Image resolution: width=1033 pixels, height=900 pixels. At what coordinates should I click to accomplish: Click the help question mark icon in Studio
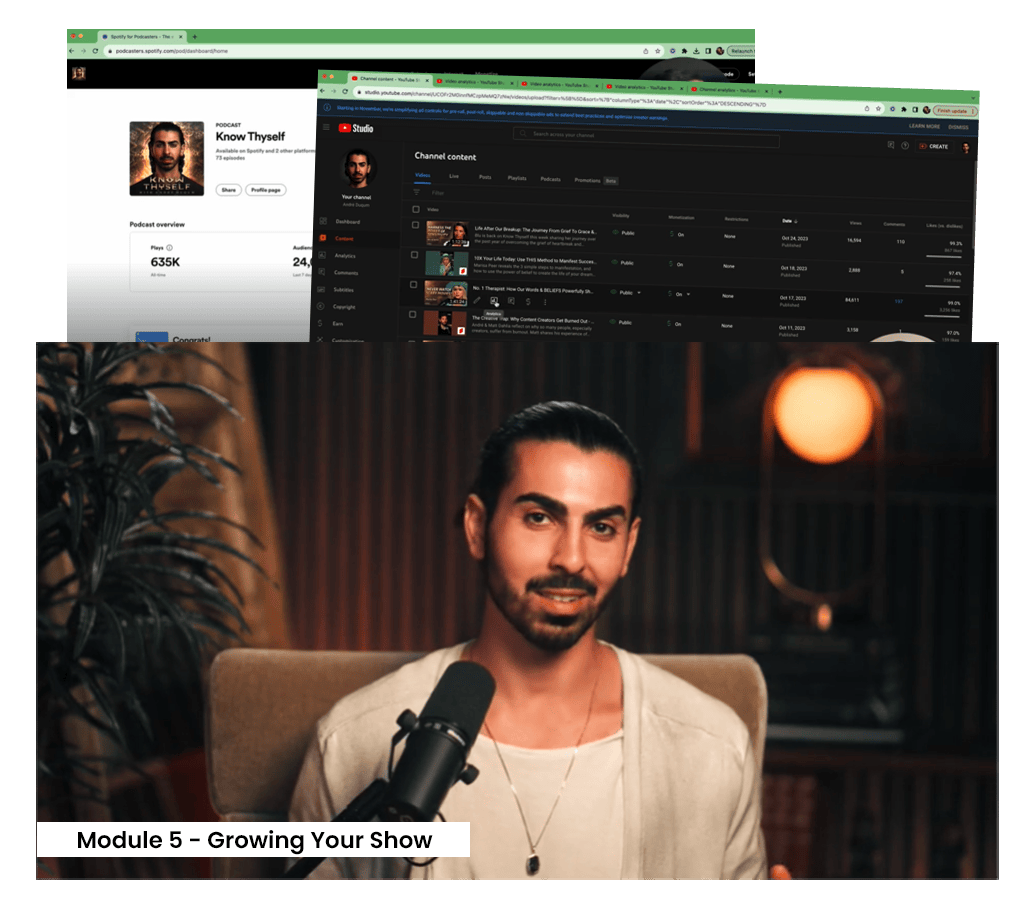905,146
